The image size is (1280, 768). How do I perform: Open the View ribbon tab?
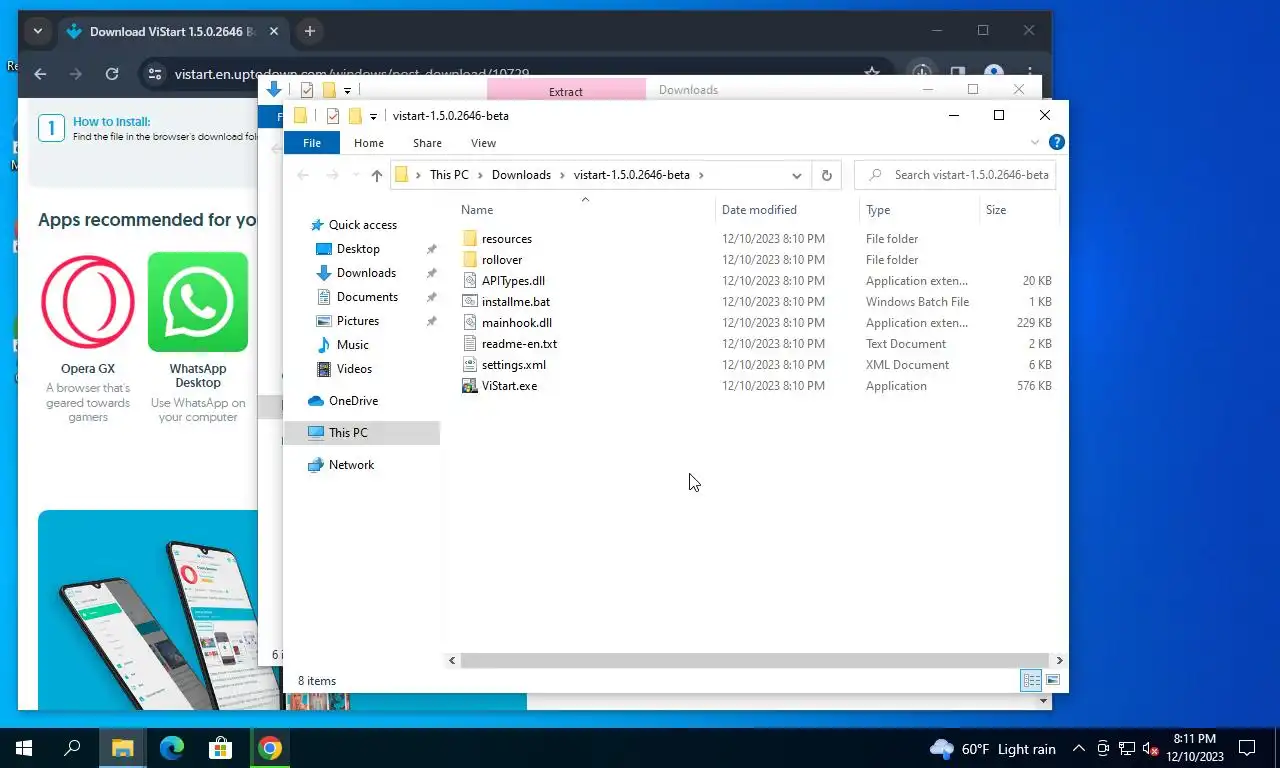pyautogui.click(x=483, y=143)
